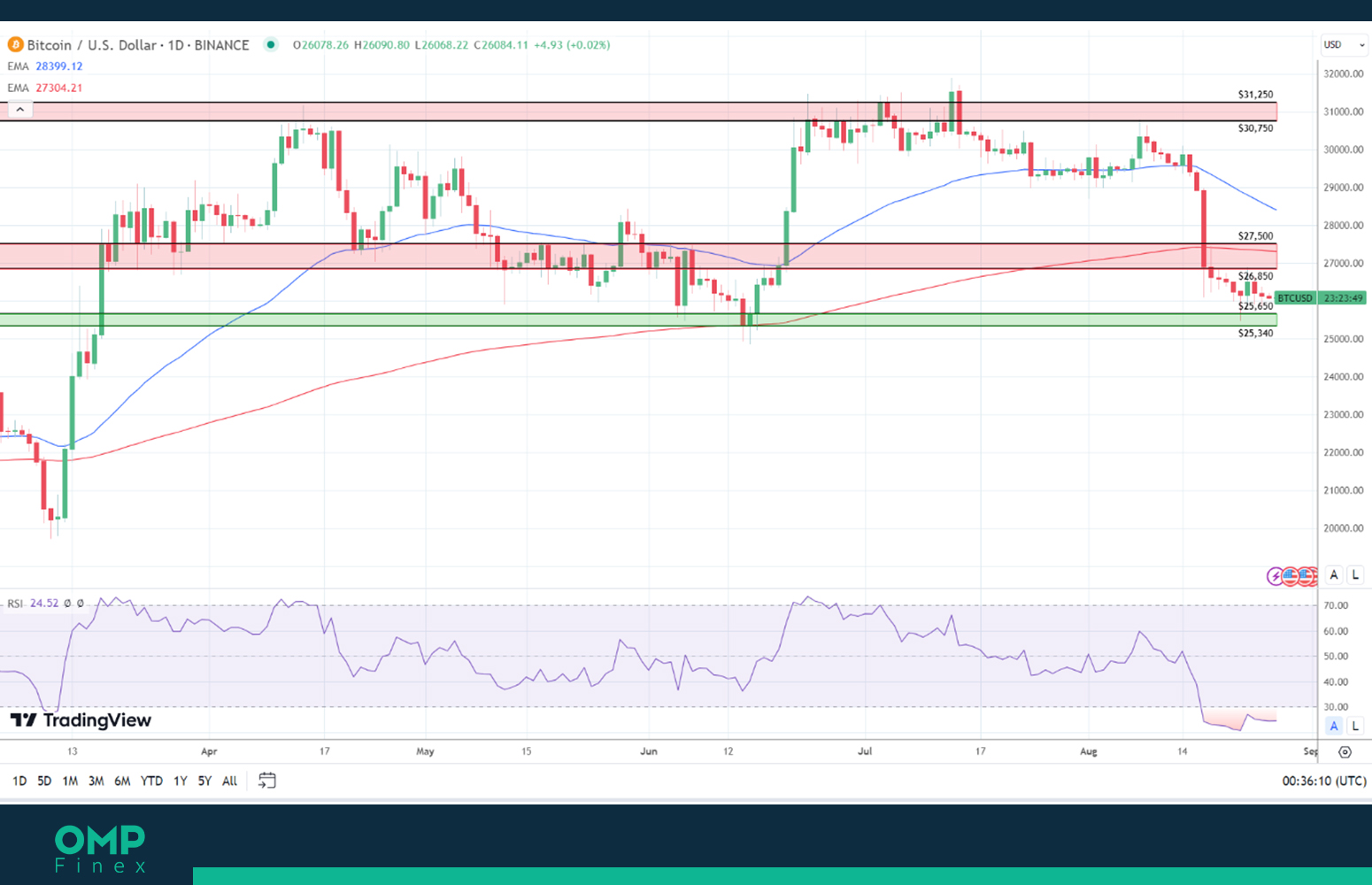
Task: Select the 5Y time range
Action: 204,781
